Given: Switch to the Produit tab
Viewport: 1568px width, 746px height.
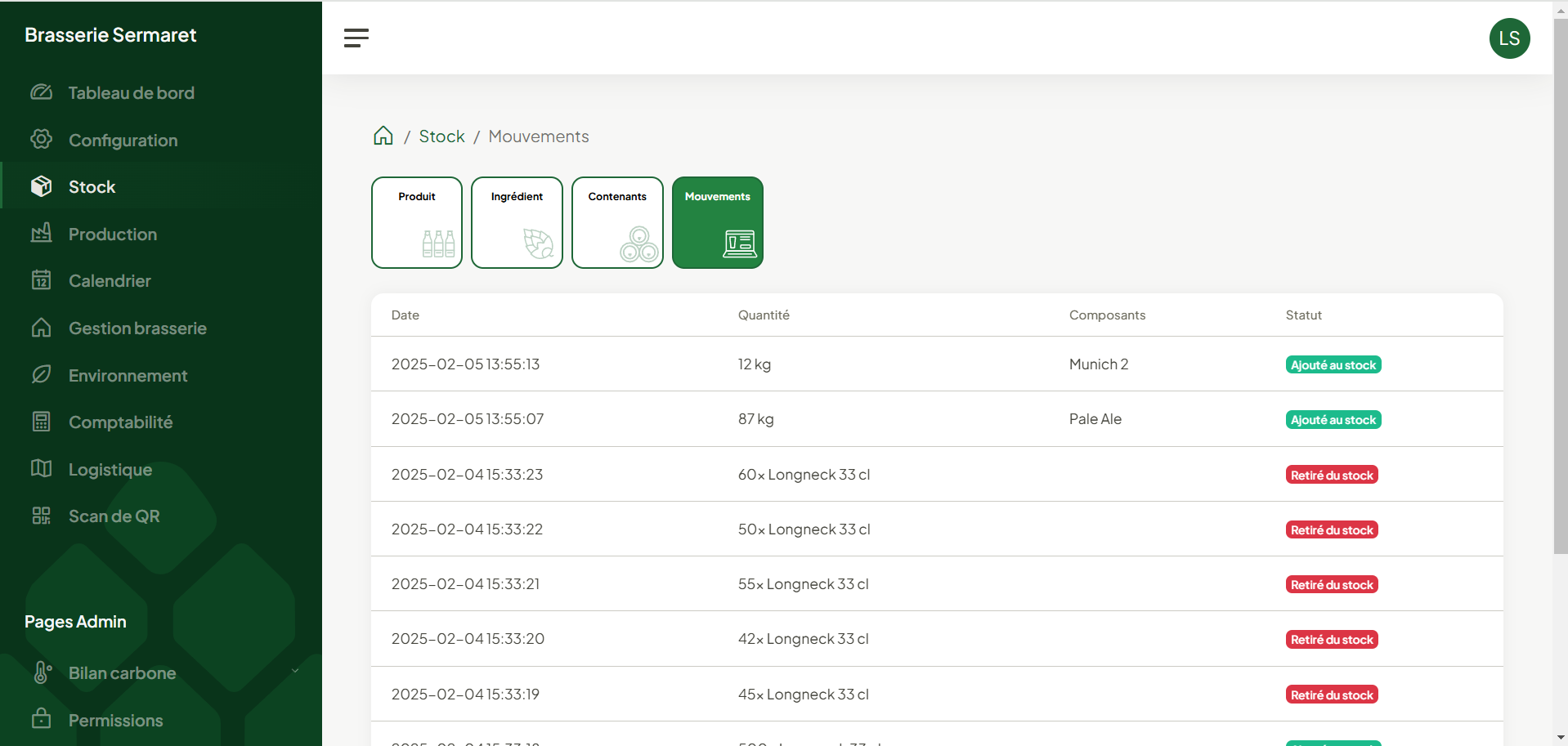Looking at the screenshot, I should [416, 222].
